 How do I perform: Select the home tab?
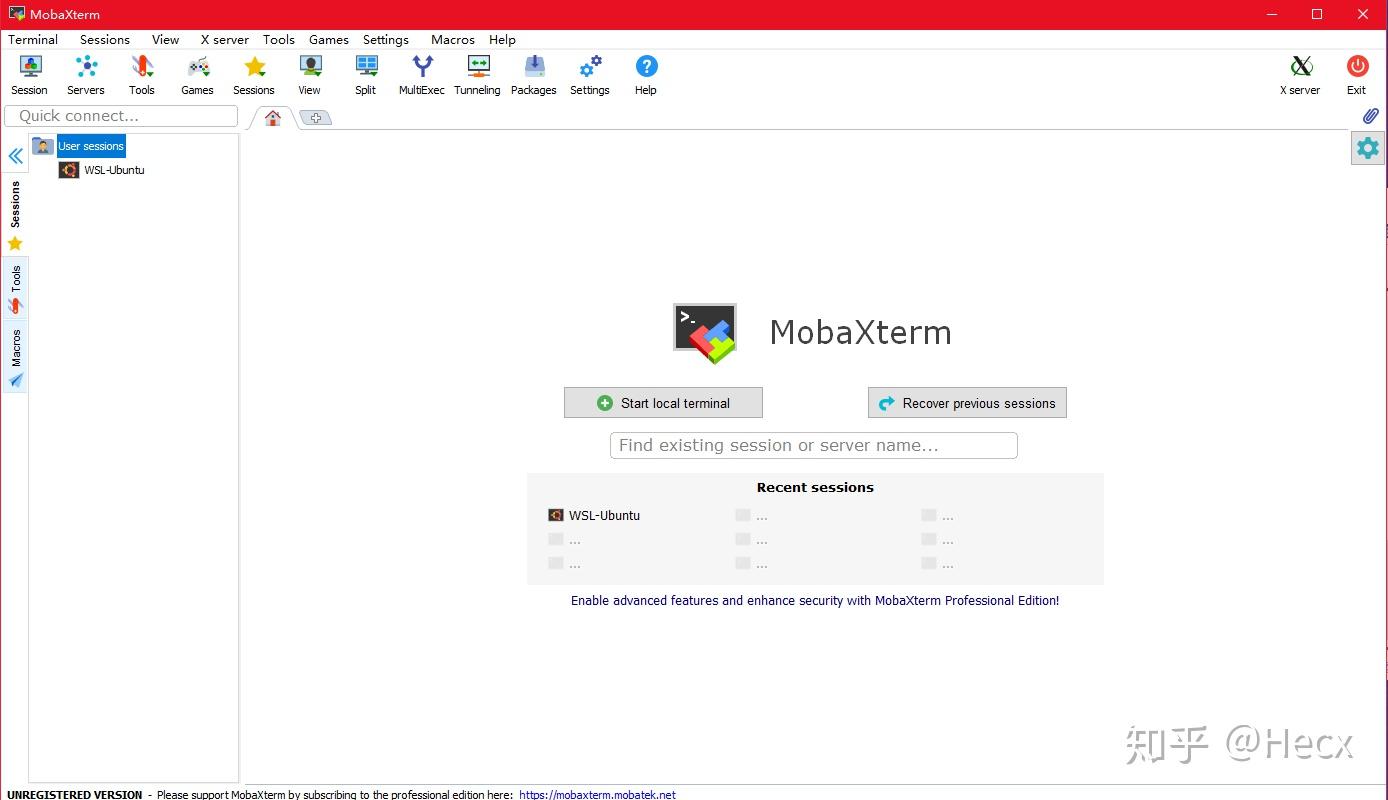coord(271,117)
